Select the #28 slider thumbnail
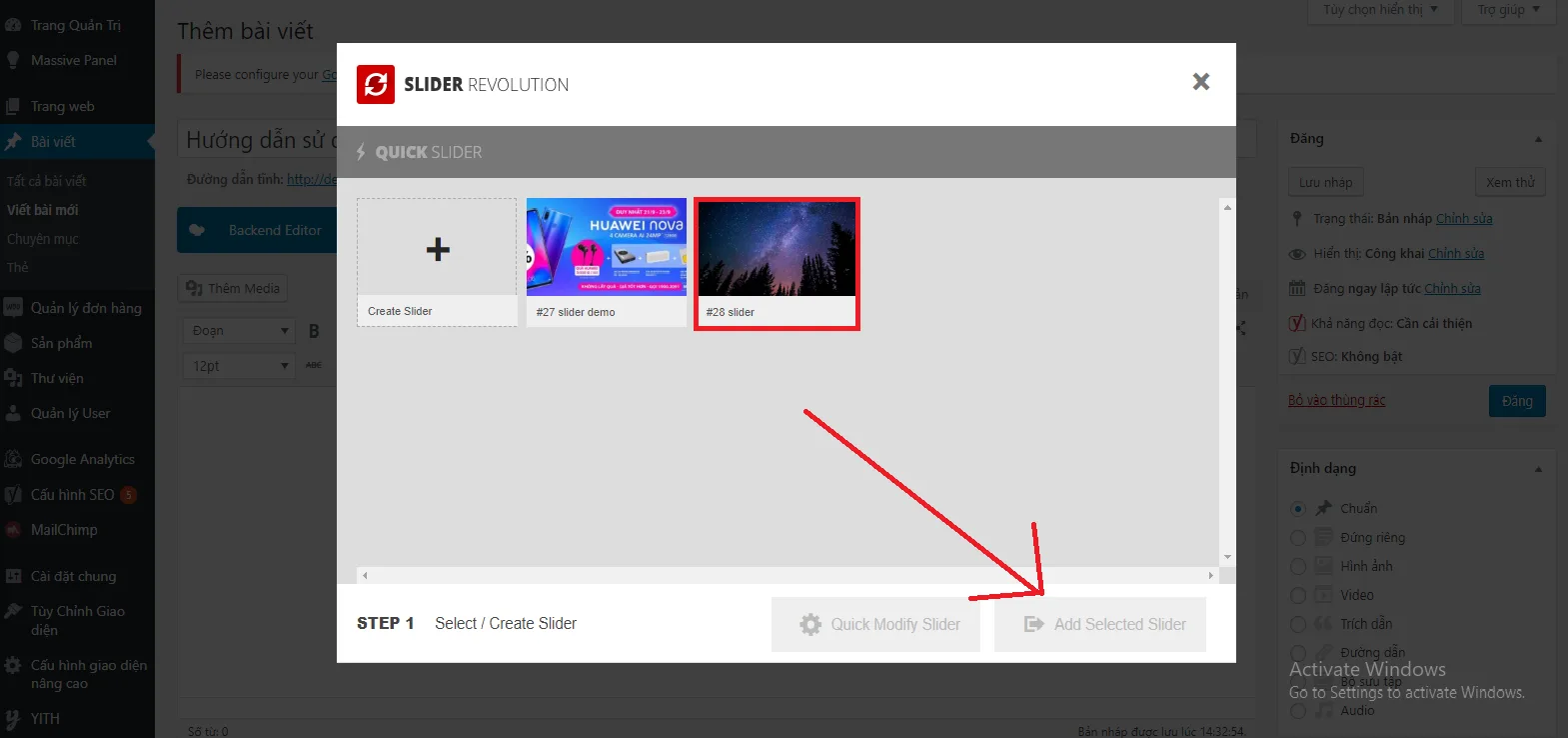 pos(777,263)
